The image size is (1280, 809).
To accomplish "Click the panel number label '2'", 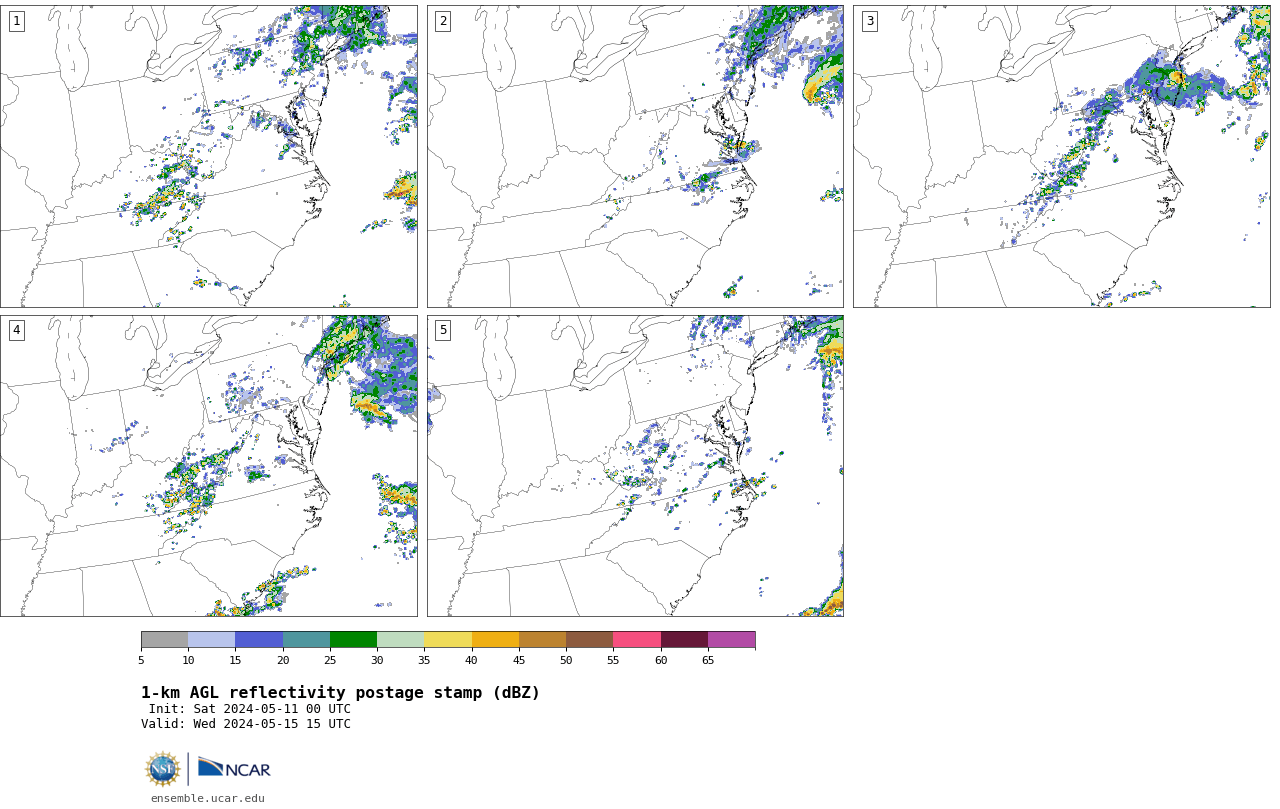I will (x=443, y=21).
